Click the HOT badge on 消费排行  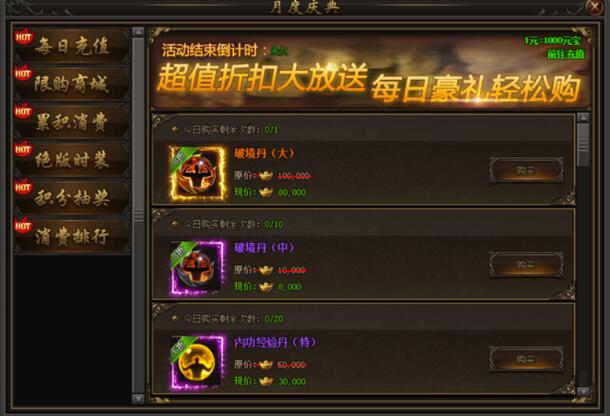click(x=23, y=226)
